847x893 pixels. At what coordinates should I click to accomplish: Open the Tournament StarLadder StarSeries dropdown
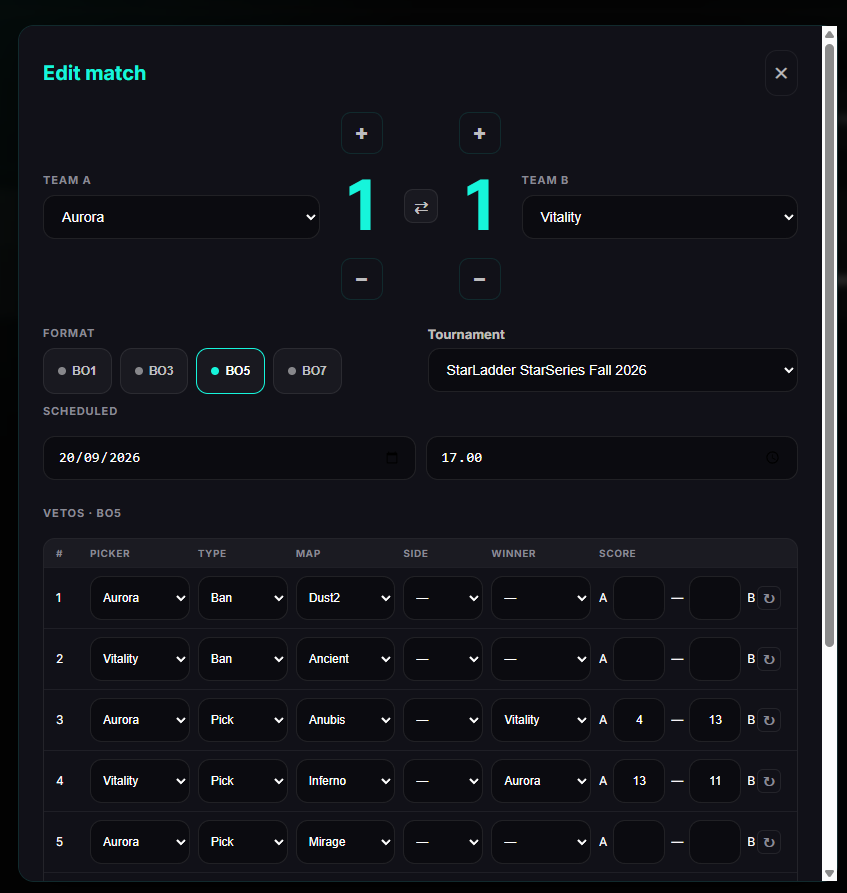(x=612, y=370)
